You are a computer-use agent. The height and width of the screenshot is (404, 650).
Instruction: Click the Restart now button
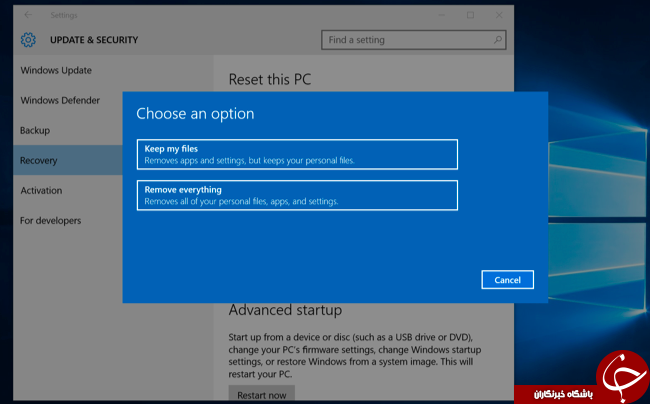(262, 394)
